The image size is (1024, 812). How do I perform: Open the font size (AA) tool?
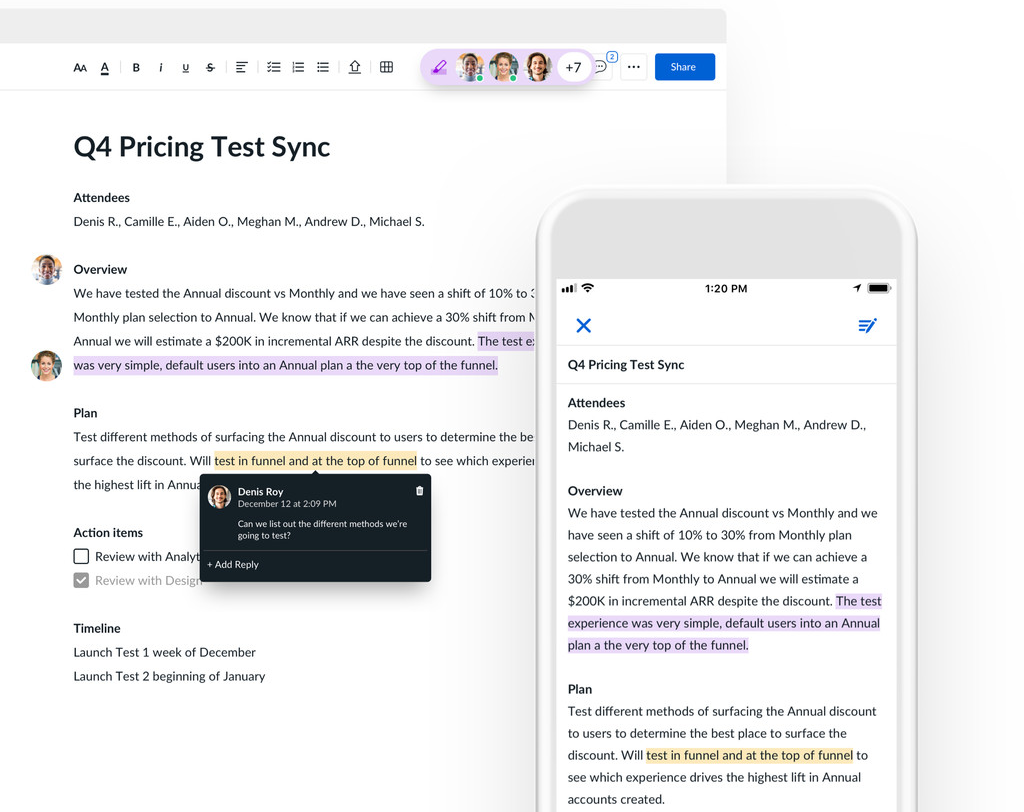click(80, 67)
